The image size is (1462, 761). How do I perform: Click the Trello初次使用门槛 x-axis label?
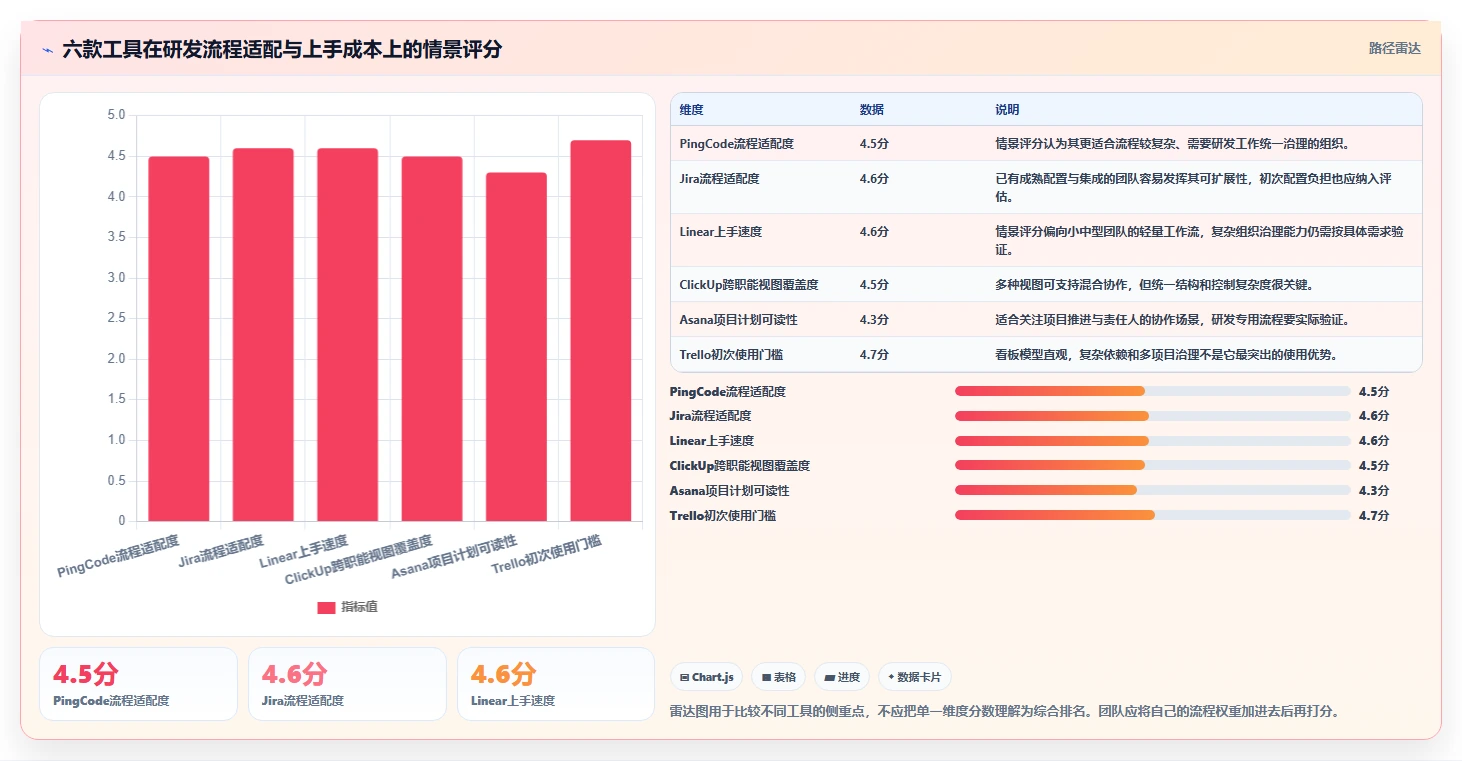click(x=547, y=554)
